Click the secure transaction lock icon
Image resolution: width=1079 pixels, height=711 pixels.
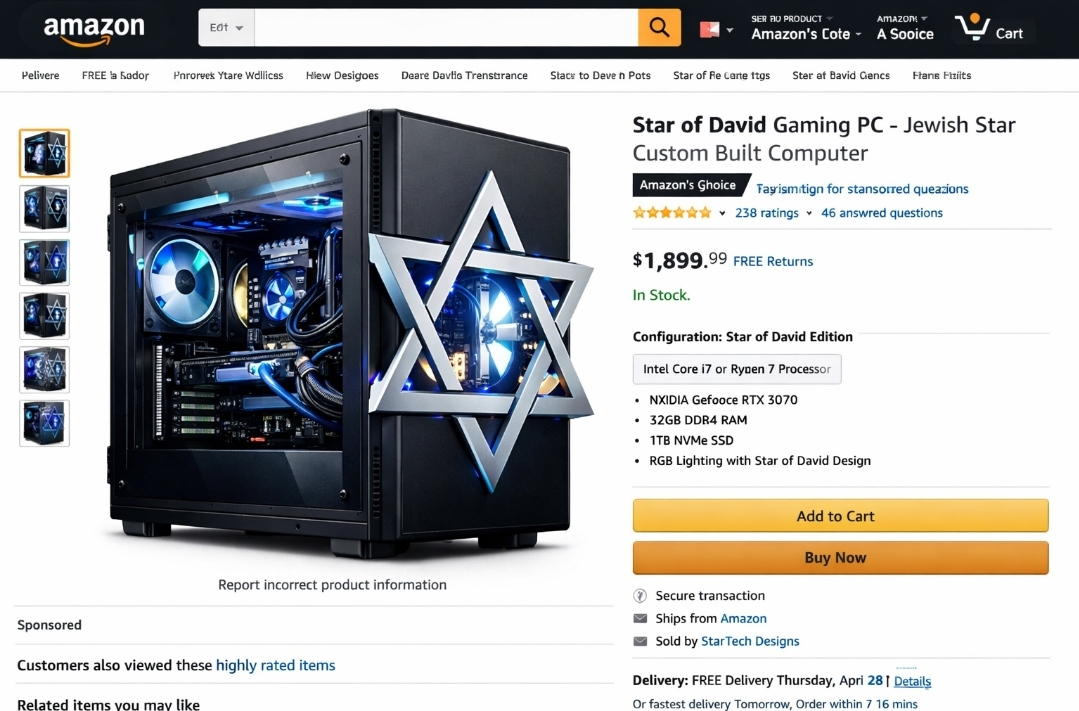coord(640,595)
